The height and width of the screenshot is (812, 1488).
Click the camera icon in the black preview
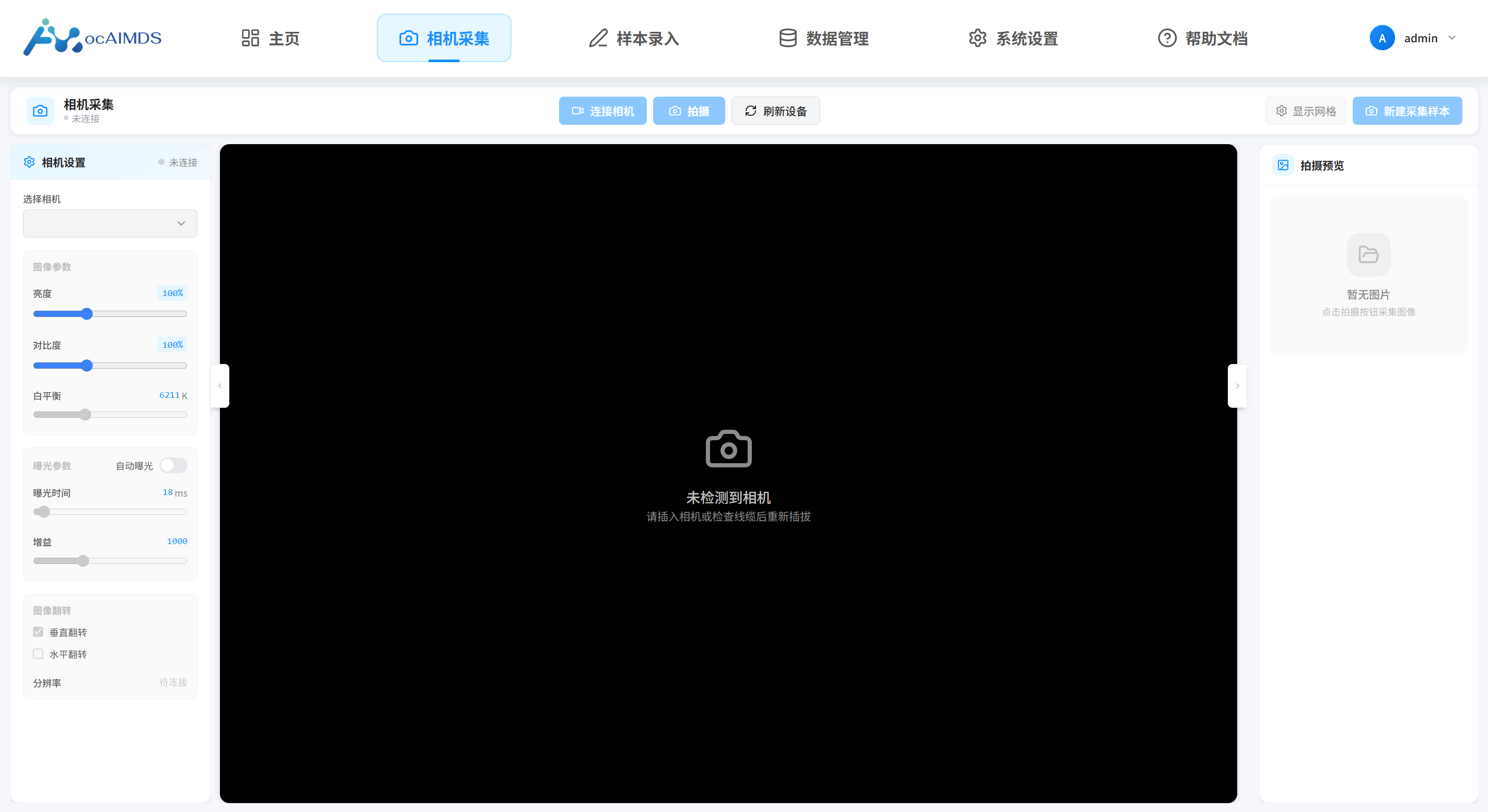click(x=728, y=449)
